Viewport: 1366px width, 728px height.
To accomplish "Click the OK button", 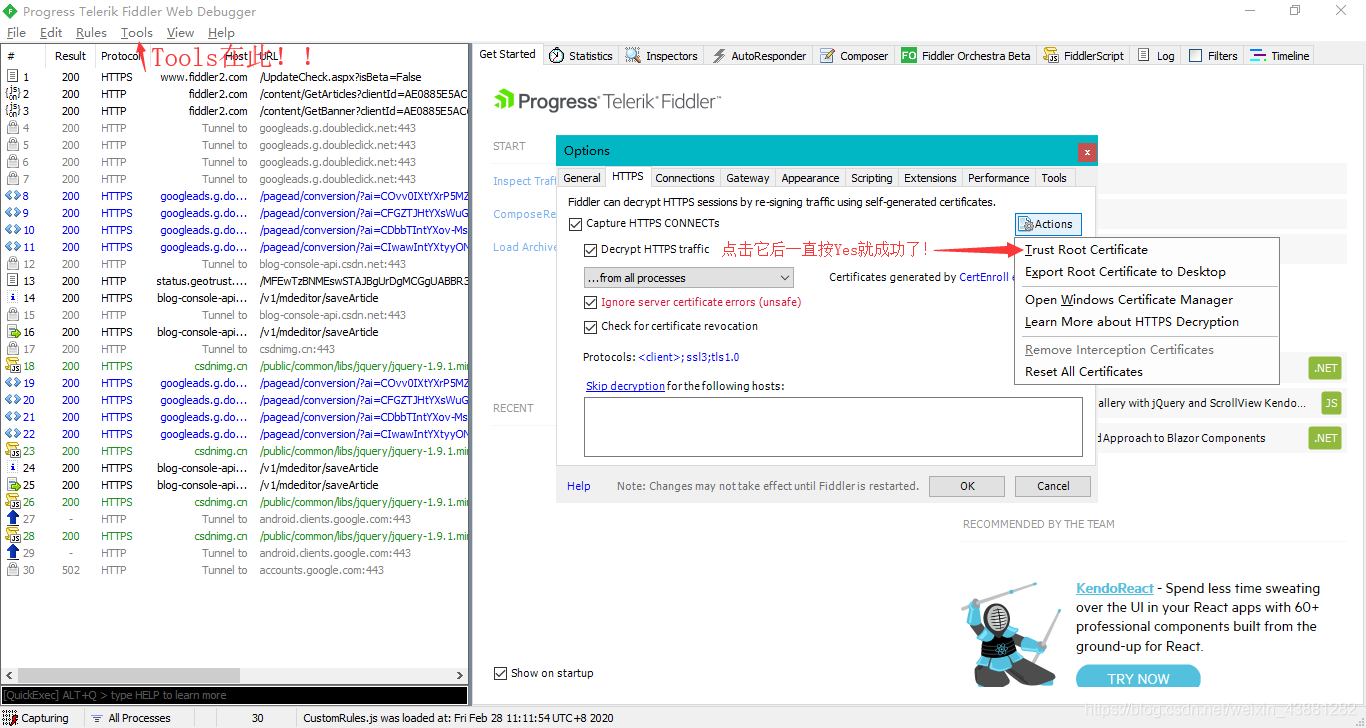I will click(x=967, y=486).
